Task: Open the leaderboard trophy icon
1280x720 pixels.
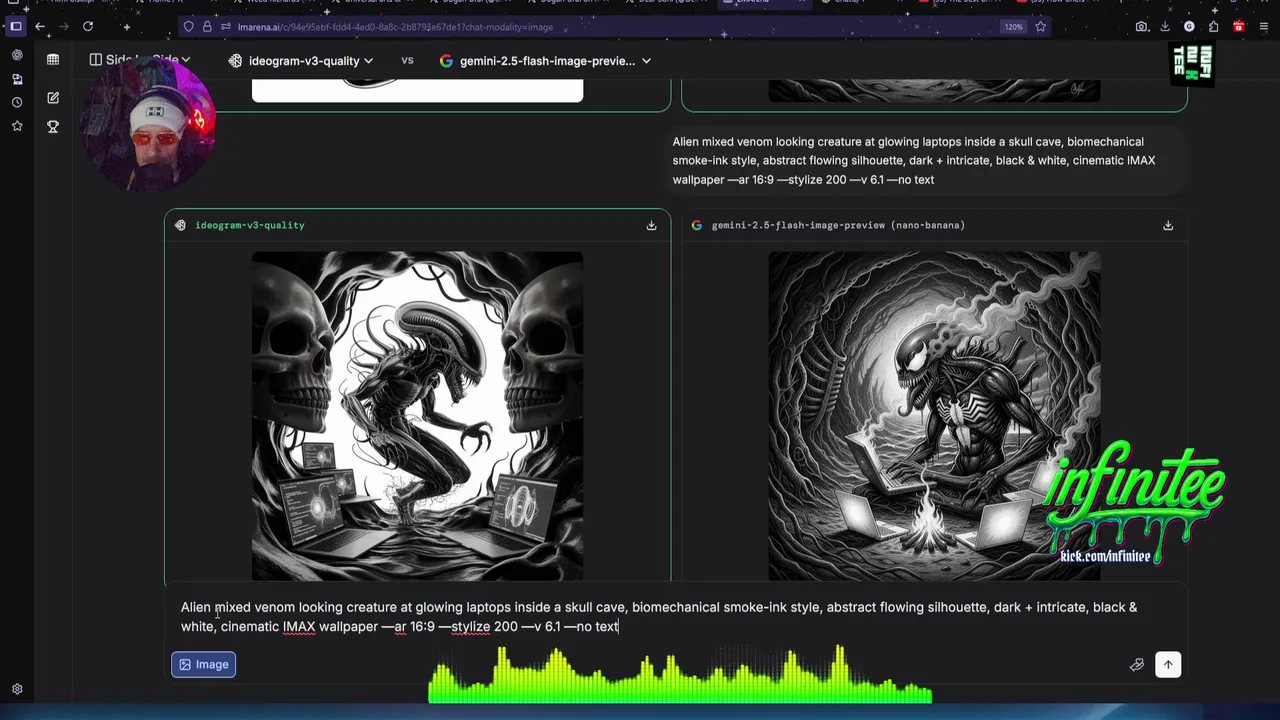Action: (x=53, y=127)
